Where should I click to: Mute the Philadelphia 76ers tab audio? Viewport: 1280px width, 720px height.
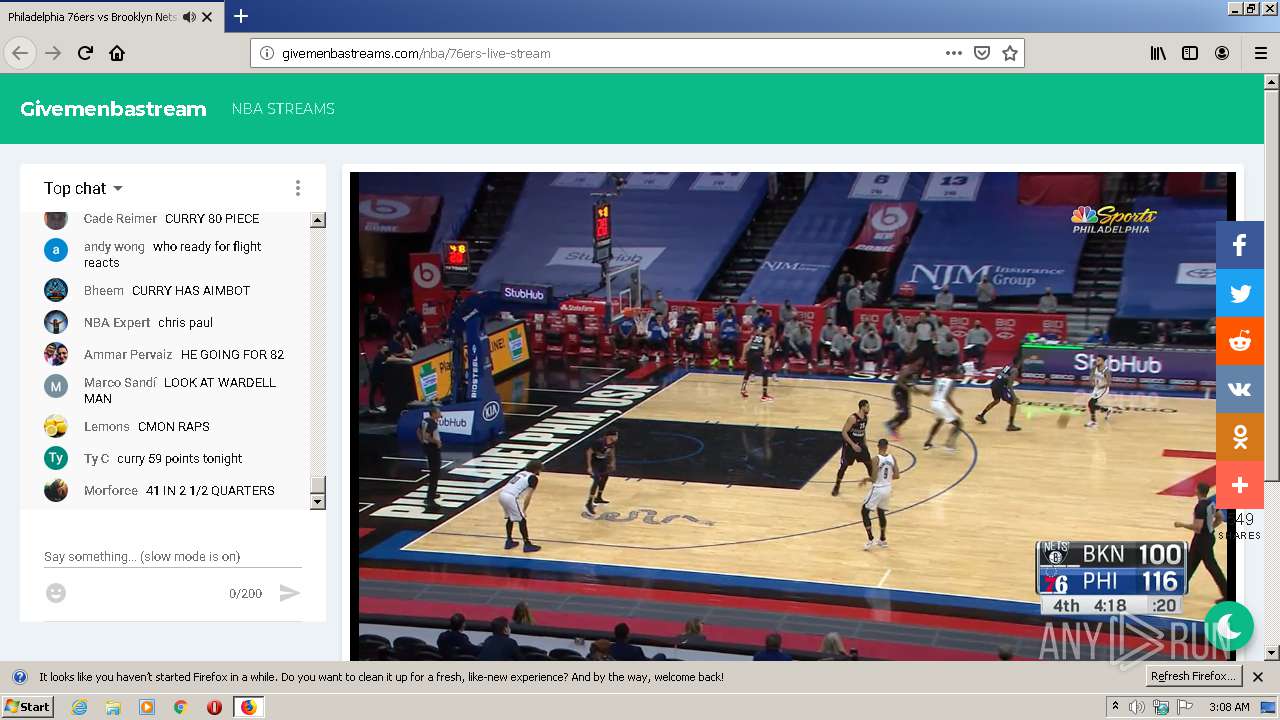[x=189, y=17]
